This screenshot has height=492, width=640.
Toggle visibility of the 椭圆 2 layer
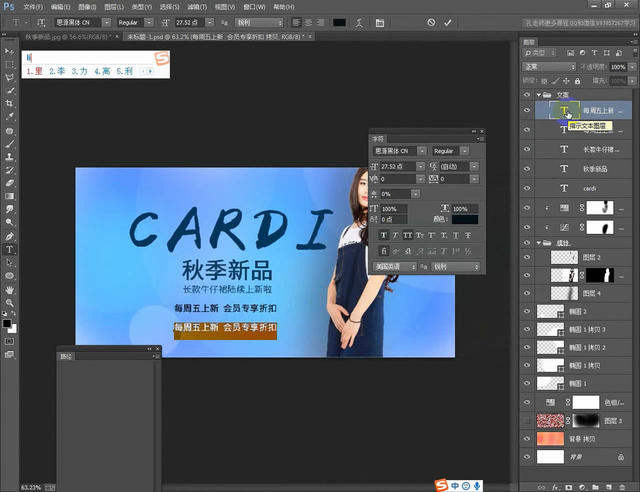pyautogui.click(x=527, y=312)
